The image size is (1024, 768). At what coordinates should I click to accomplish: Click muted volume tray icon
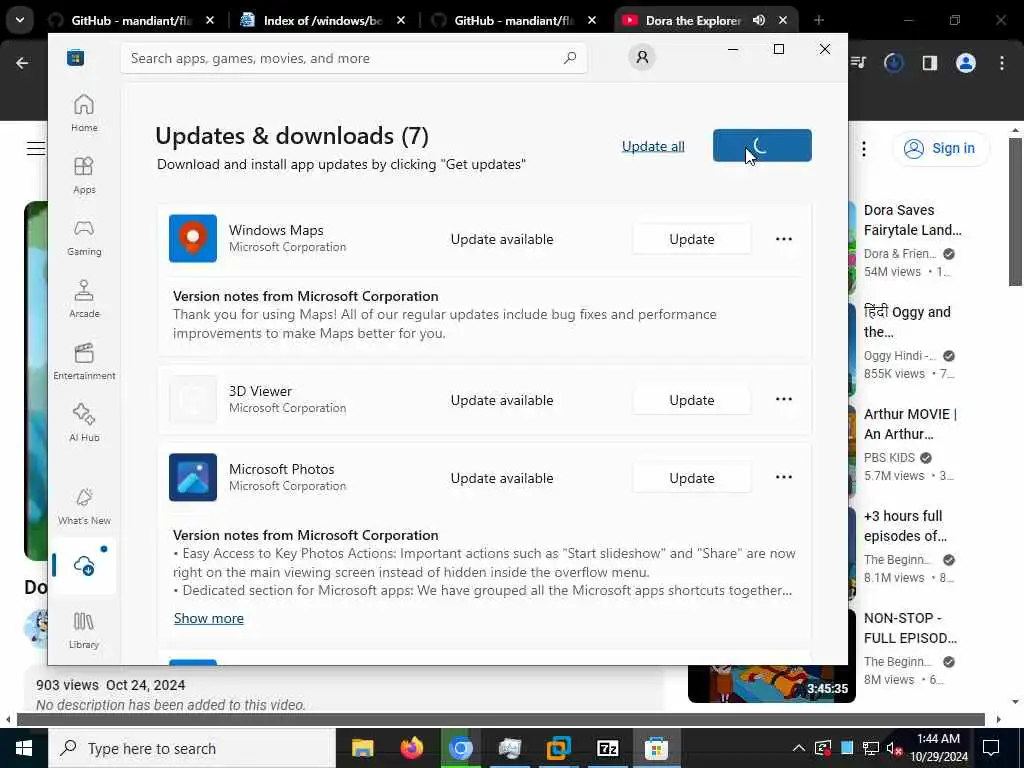pyautogui.click(x=894, y=748)
